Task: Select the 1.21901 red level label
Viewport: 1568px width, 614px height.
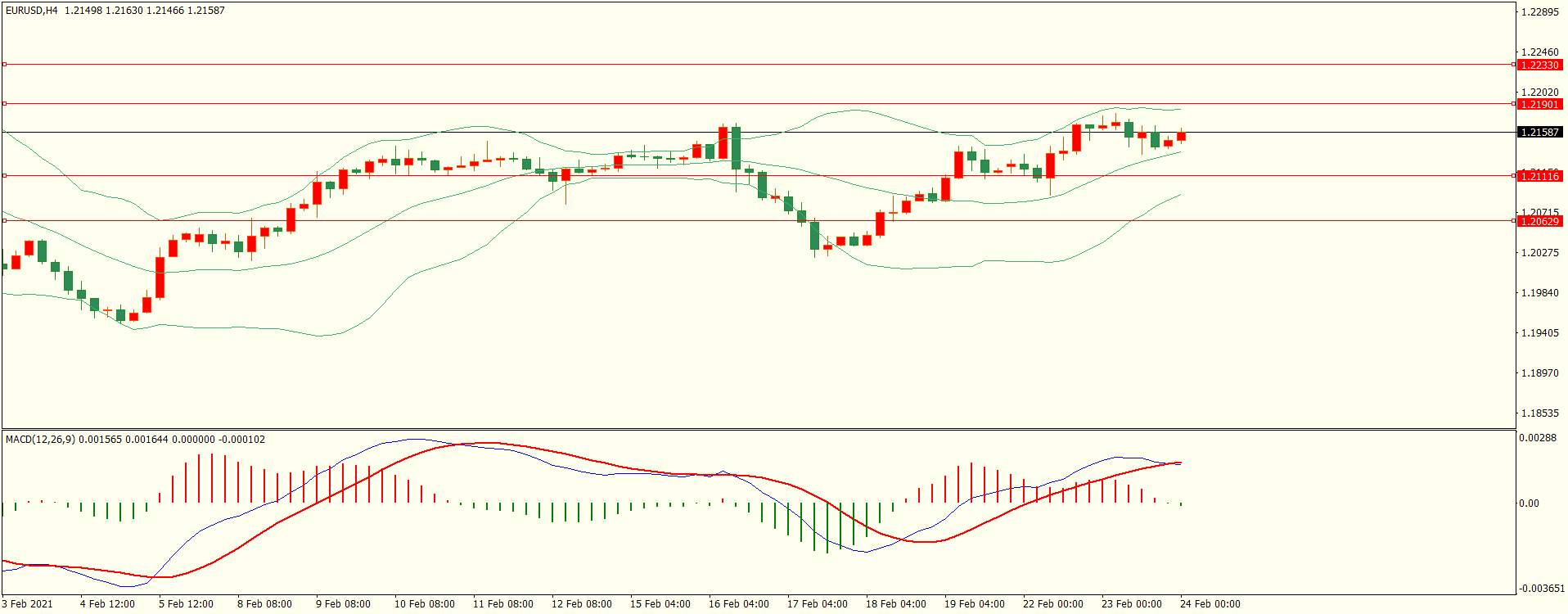Action: point(1539,104)
